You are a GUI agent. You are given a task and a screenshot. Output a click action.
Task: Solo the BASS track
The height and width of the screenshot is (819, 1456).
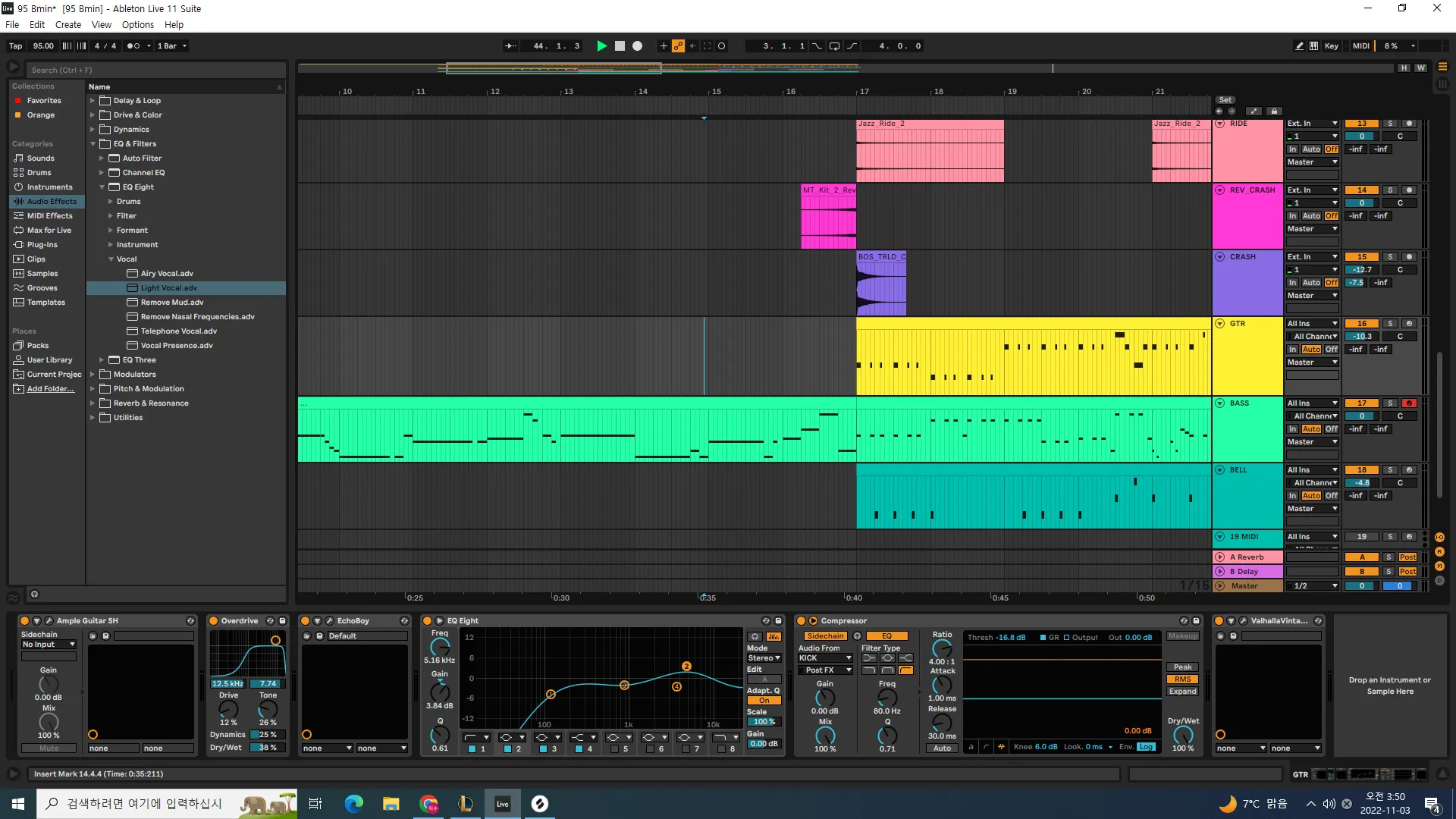coord(1390,403)
